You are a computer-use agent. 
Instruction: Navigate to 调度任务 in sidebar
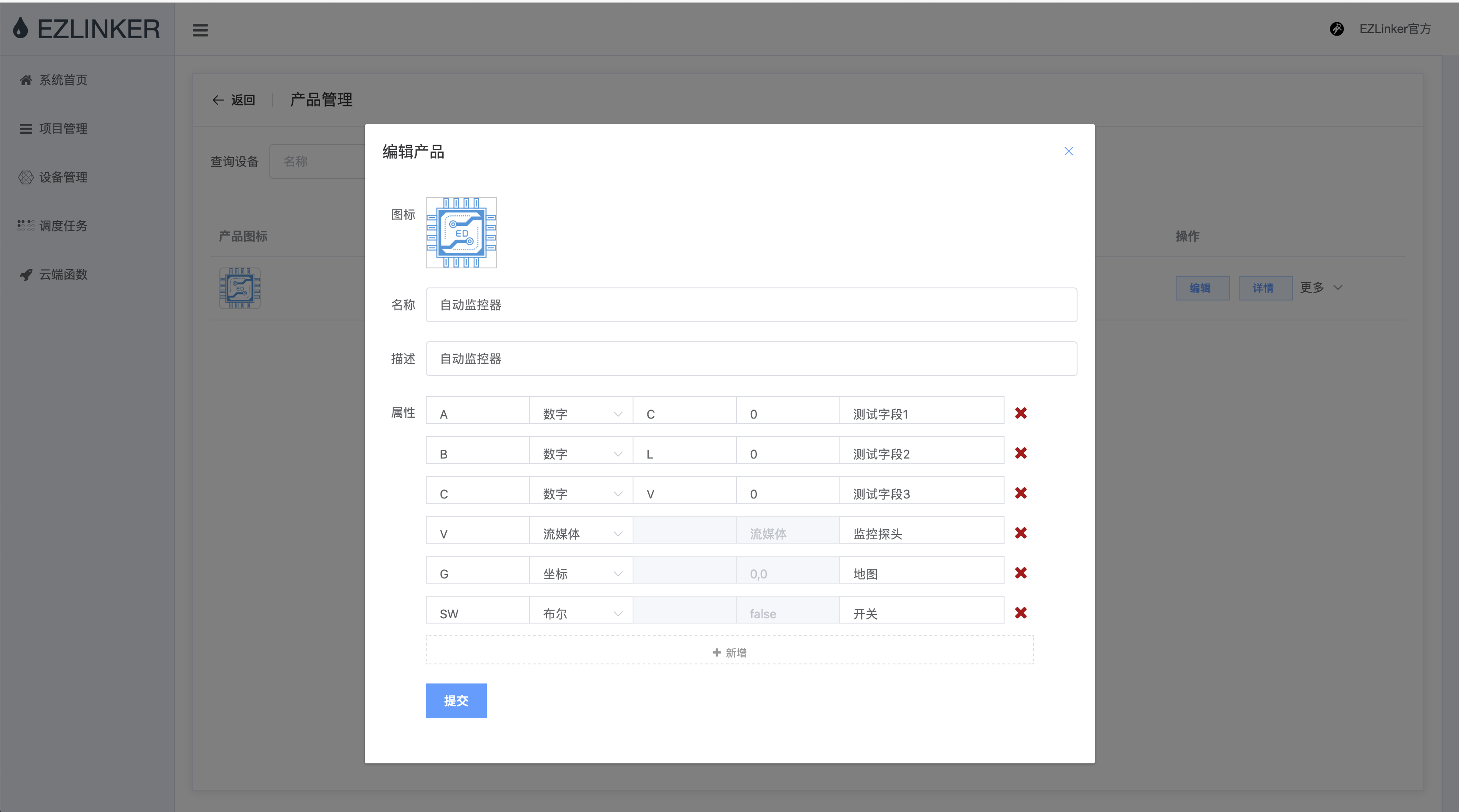[63, 226]
